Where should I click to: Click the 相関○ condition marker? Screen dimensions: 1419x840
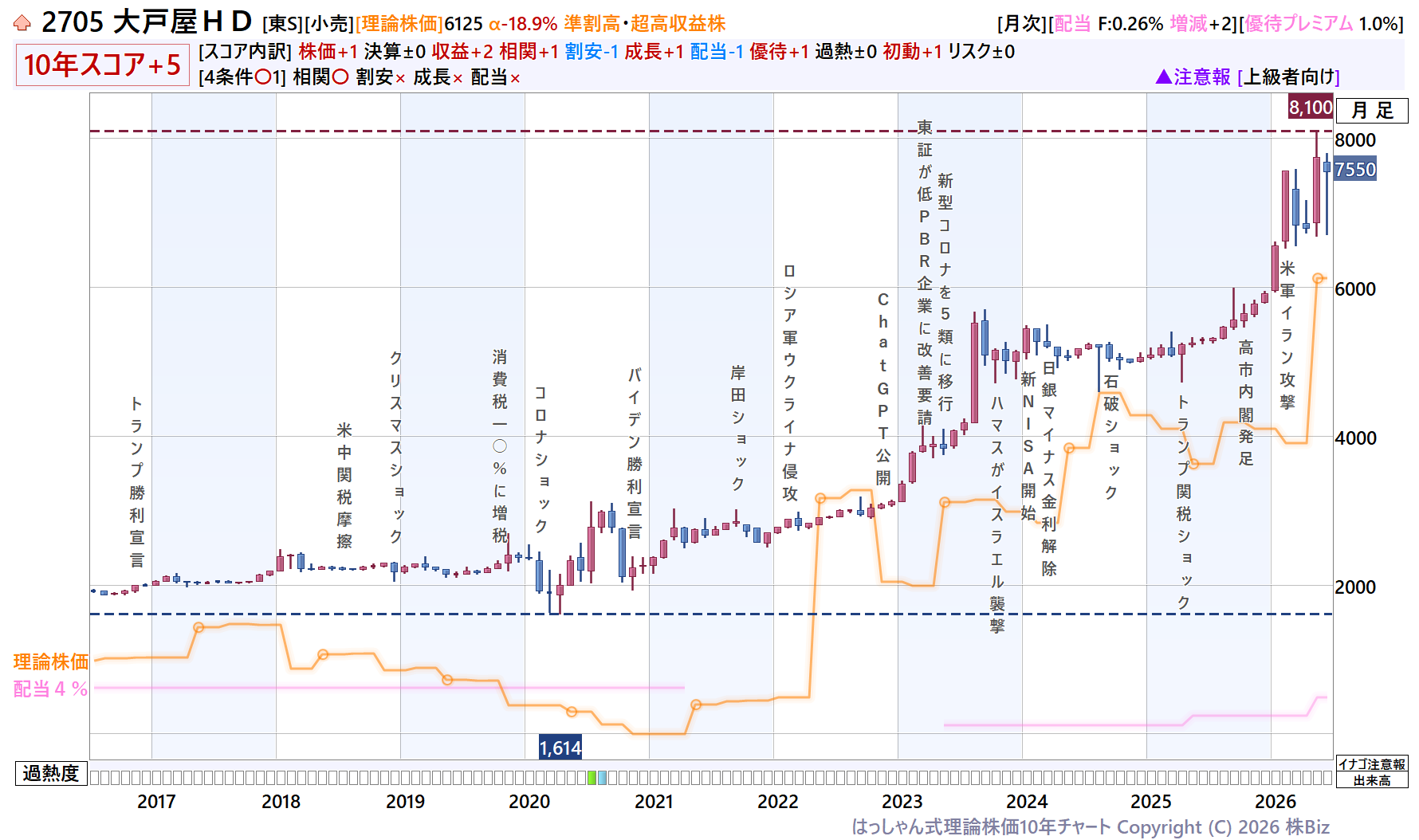[x=320, y=77]
